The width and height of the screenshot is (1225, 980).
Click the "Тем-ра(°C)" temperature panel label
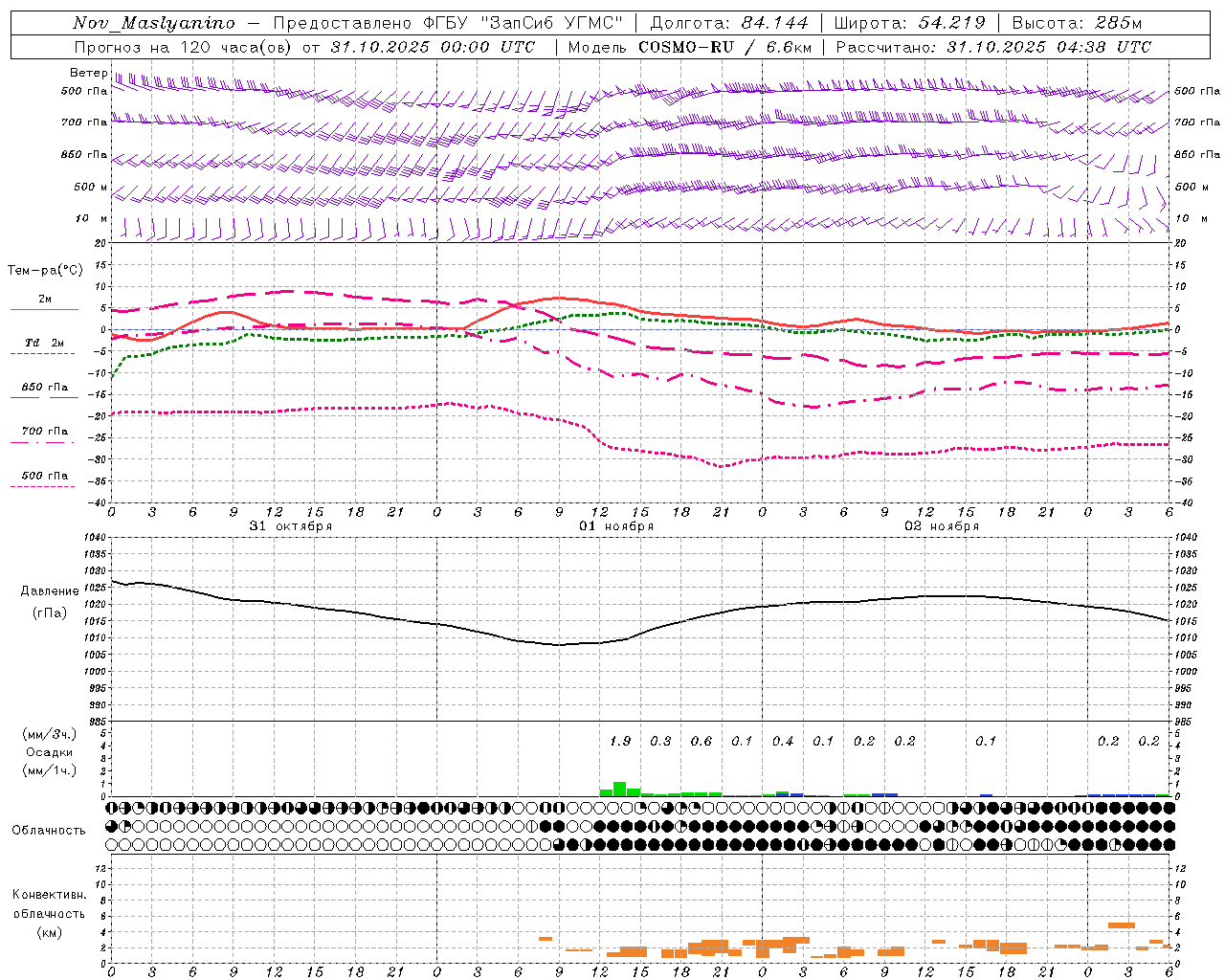click(45, 270)
